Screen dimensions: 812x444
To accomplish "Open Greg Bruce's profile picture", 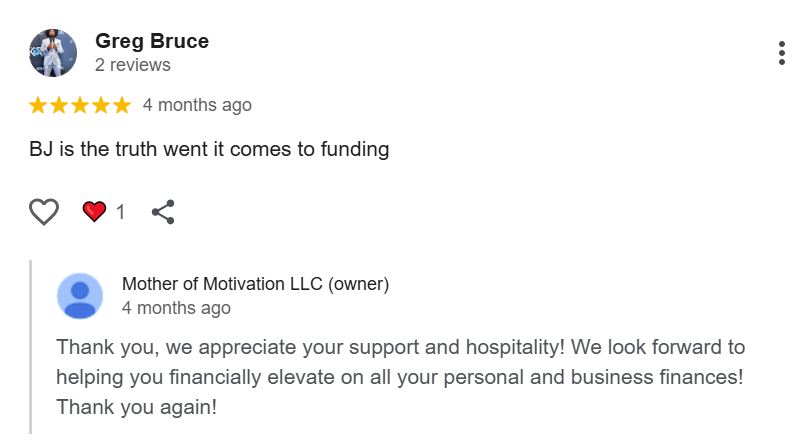I will point(53,53).
